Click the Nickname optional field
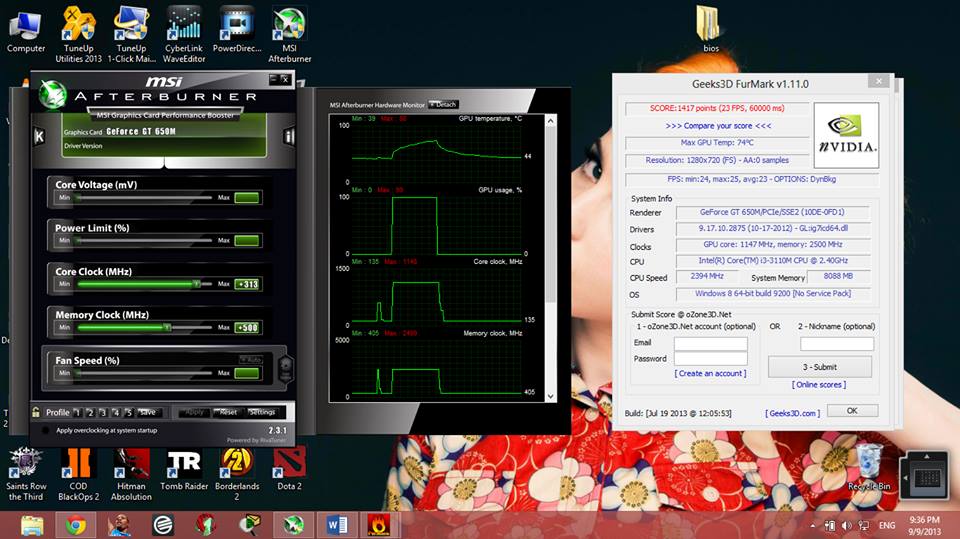Screen dimensions: 960x539 point(837,344)
